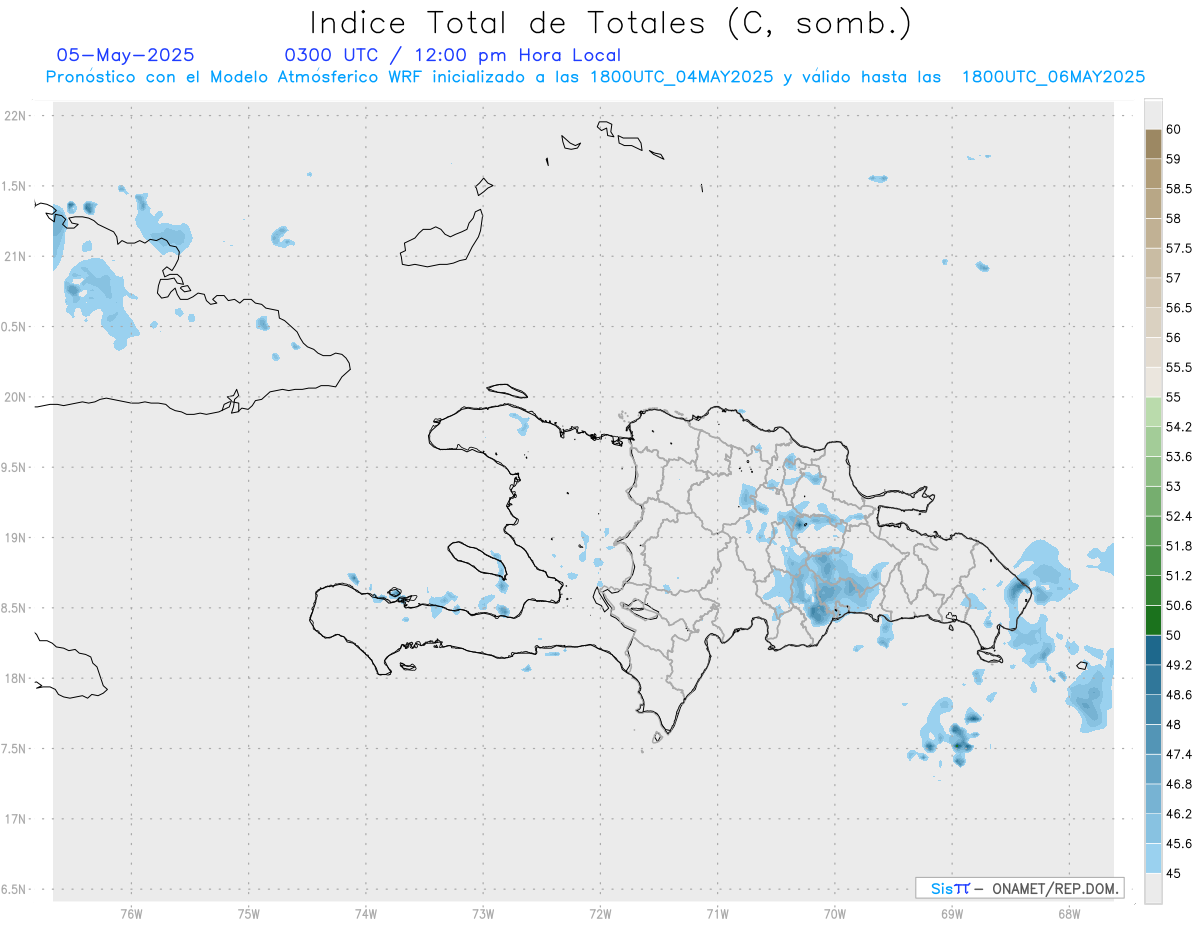Screen dimensions: 1200x927
Task: Click the colorbar value "48.6"
Action: (1179, 694)
